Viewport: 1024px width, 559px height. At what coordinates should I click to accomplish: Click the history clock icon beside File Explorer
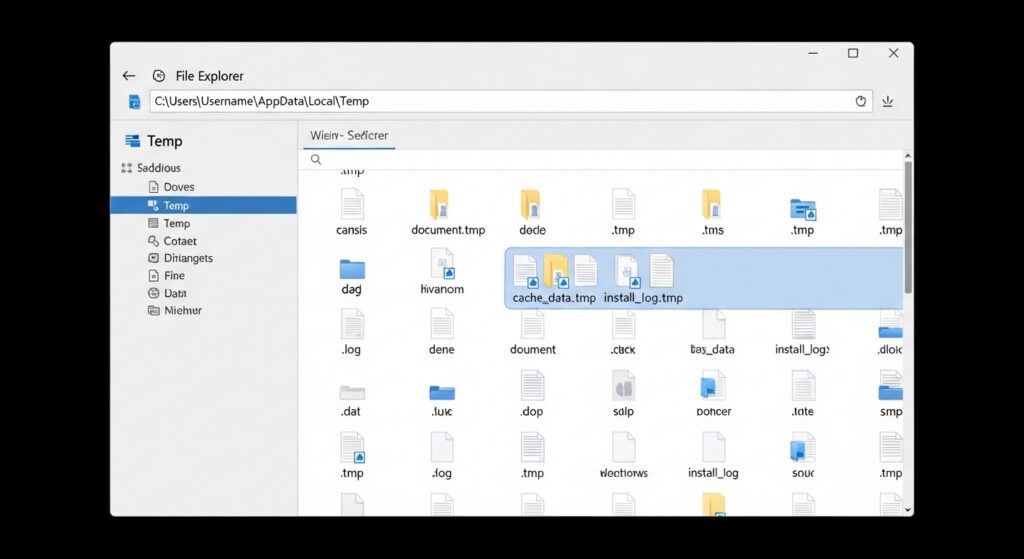(158, 76)
